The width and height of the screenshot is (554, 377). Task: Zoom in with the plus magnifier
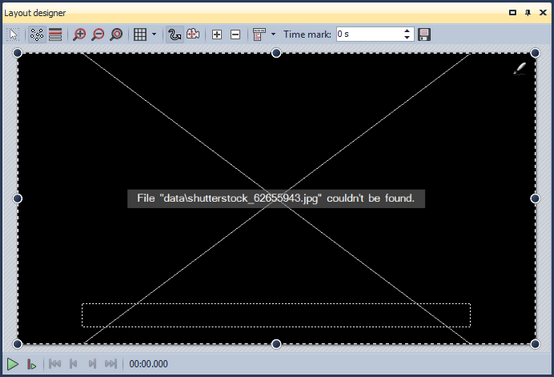coord(79,34)
